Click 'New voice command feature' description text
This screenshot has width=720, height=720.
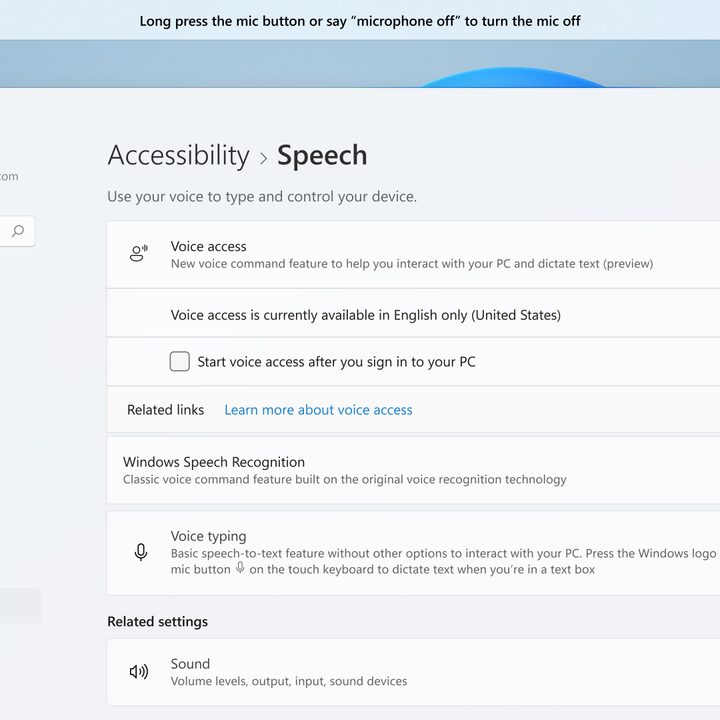pyautogui.click(x=412, y=264)
